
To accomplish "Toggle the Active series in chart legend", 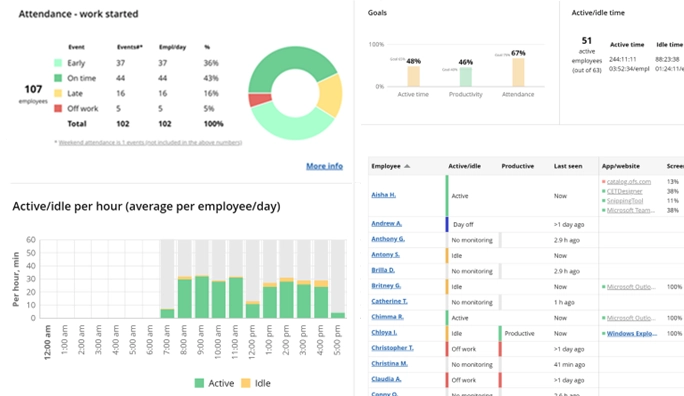I will click(214, 383).
